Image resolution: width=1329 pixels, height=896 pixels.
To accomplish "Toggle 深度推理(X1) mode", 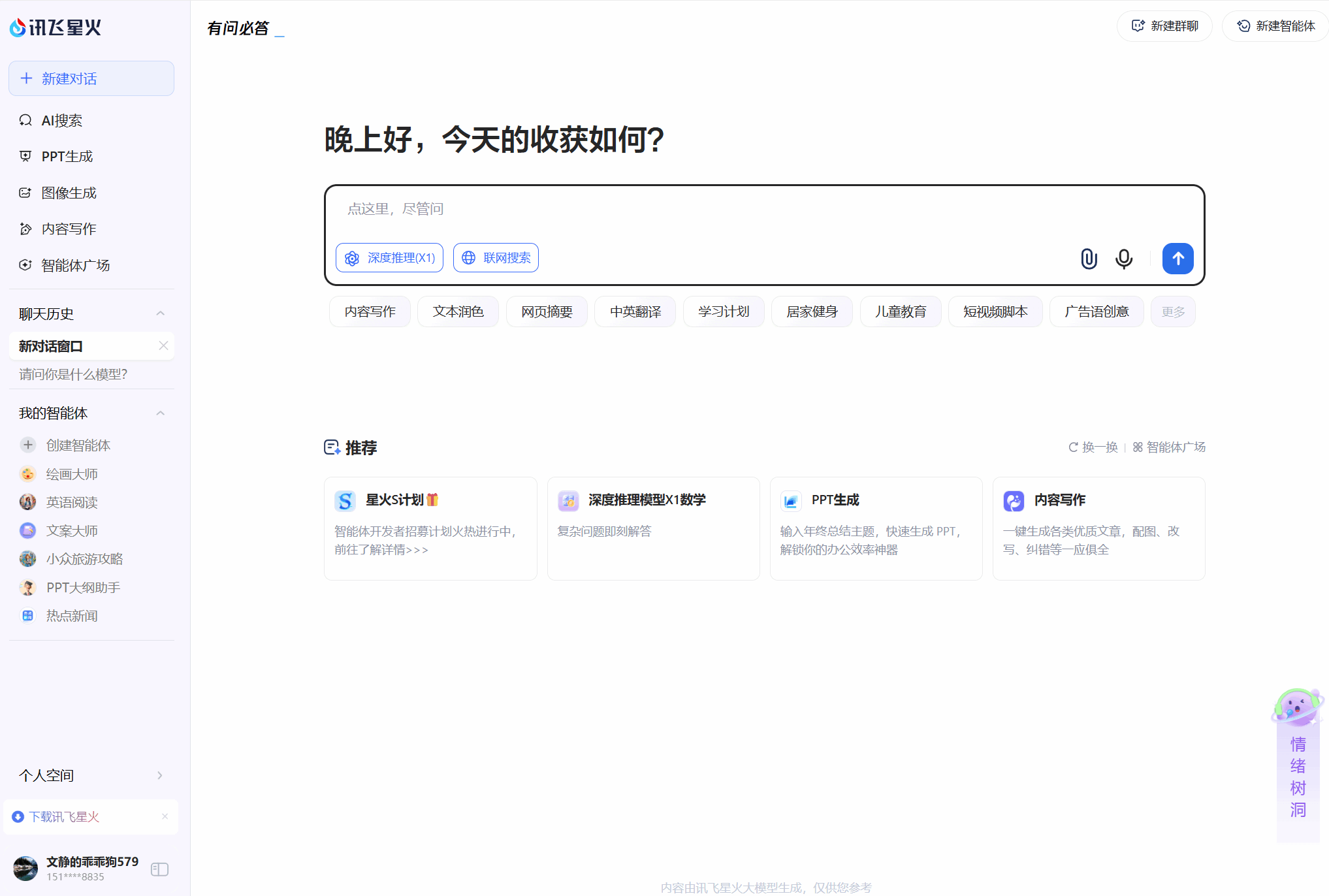I will click(x=389, y=258).
